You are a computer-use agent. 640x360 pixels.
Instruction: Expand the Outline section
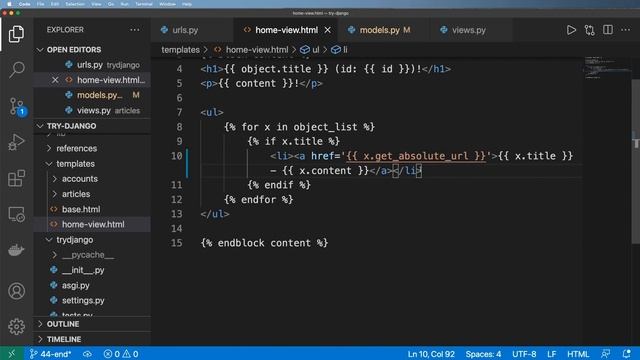(x=92, y=324)
